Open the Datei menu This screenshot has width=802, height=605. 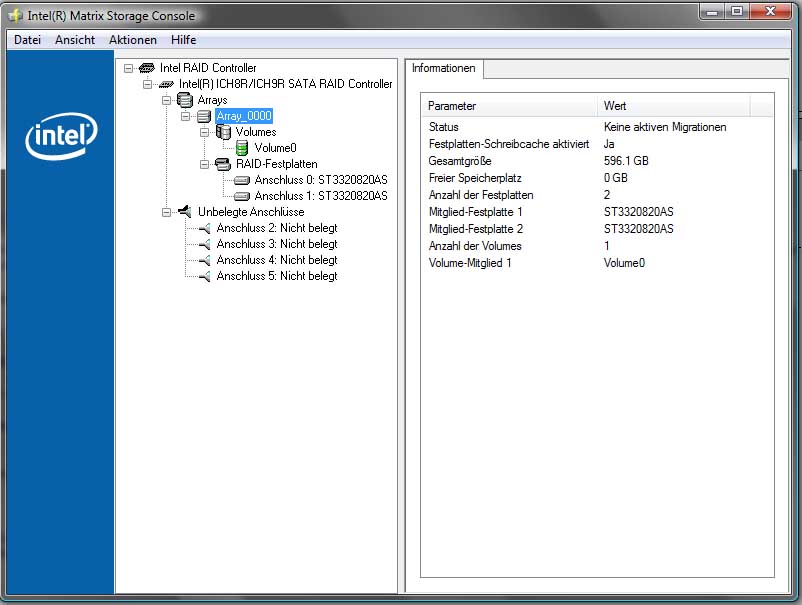27,40
